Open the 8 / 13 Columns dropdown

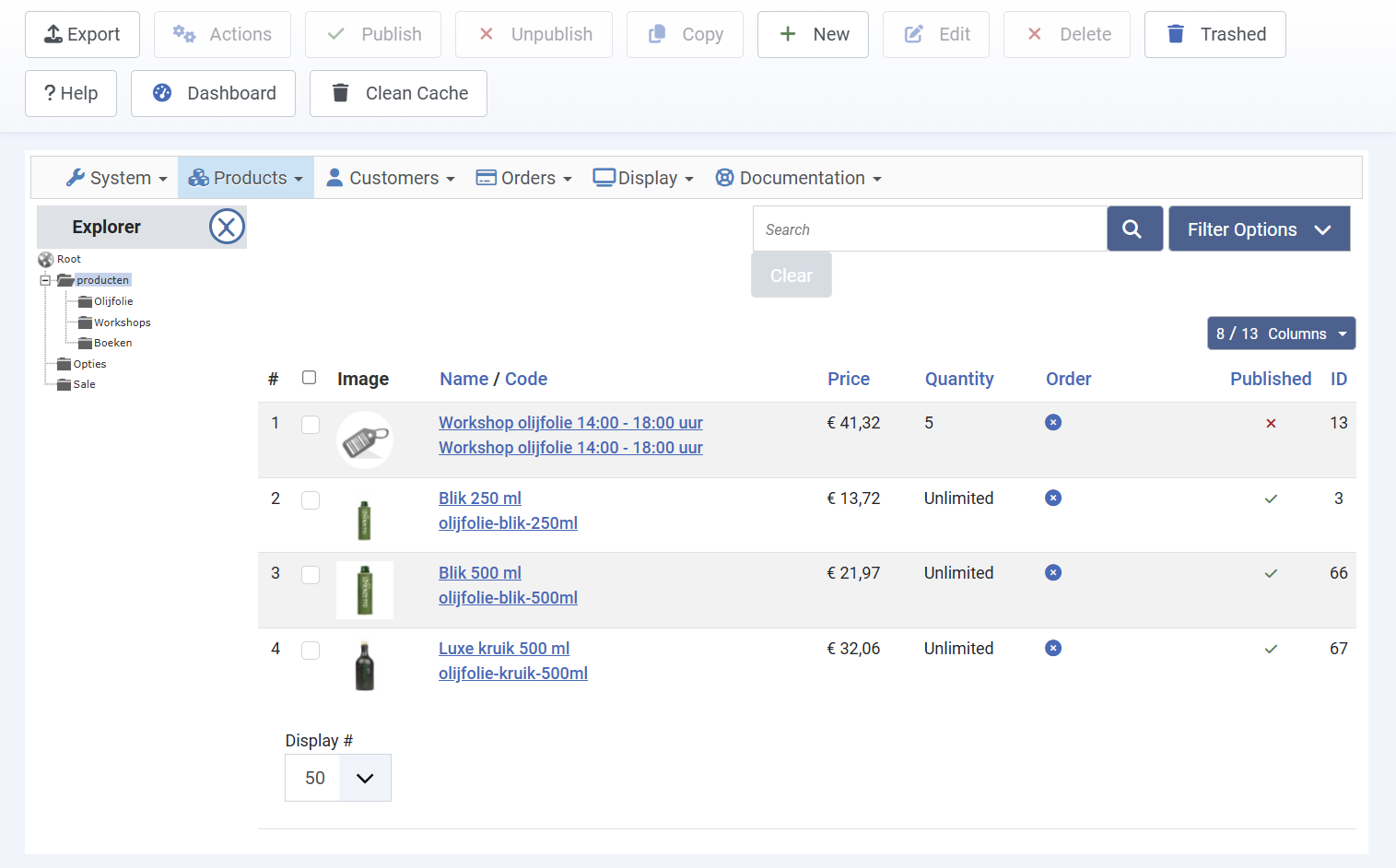point(1281,334)
